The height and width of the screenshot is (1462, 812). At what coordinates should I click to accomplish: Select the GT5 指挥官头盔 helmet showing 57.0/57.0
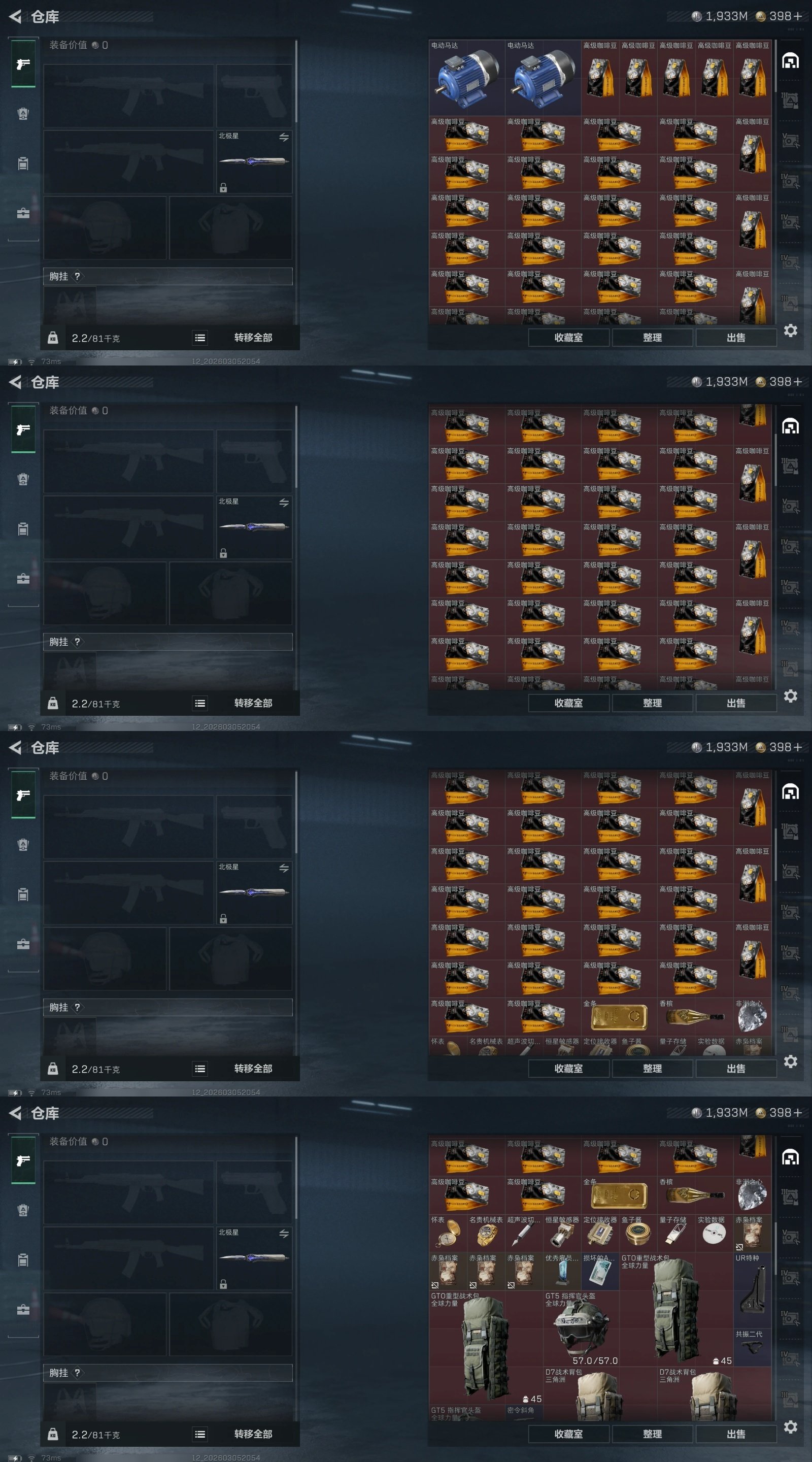tap(581, 1328)
